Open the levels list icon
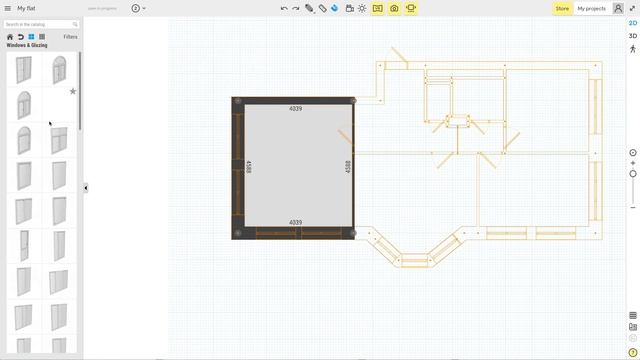Image resolution: width=640 pixels, height=360 pixels. click(633, 316)
